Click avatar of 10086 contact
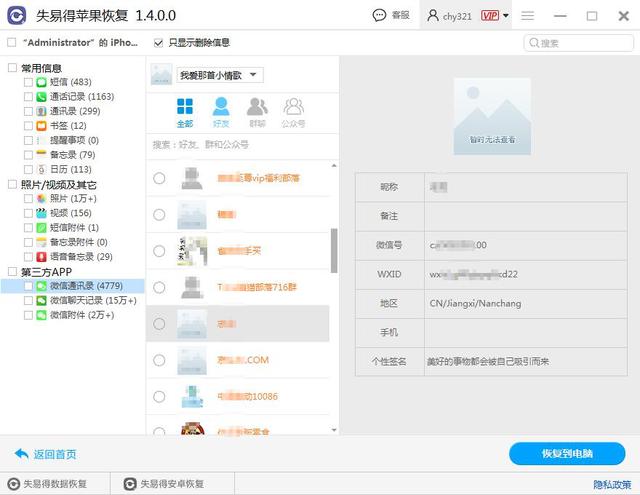 tap(192, 396)
